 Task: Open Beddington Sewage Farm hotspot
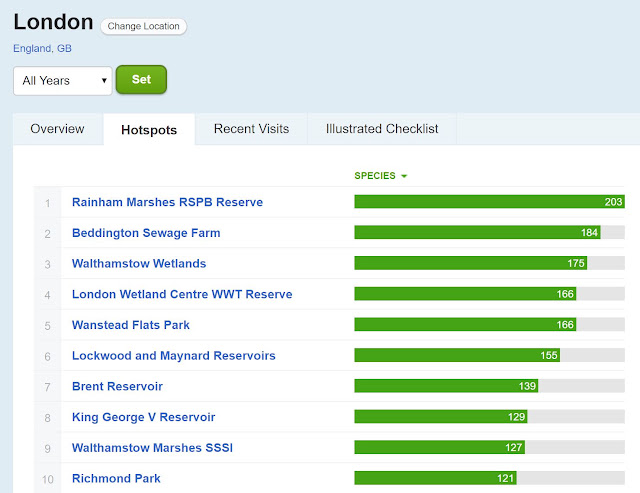coord(146,233)
